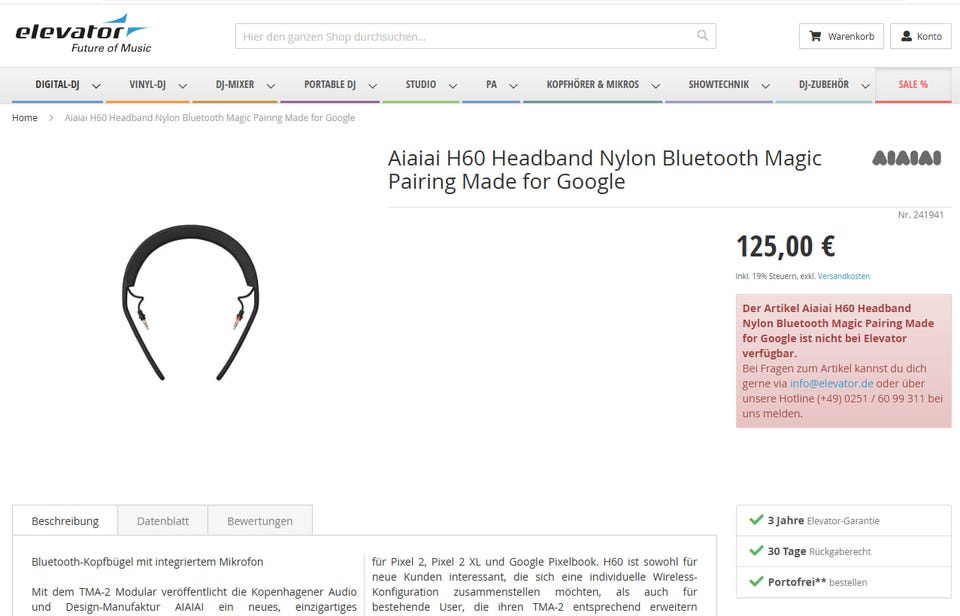Click the magnifier search icon

(x=702, y=36)
